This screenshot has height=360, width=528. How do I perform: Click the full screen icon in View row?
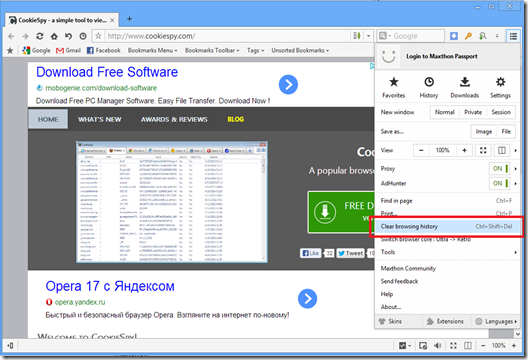coord(483,150)
